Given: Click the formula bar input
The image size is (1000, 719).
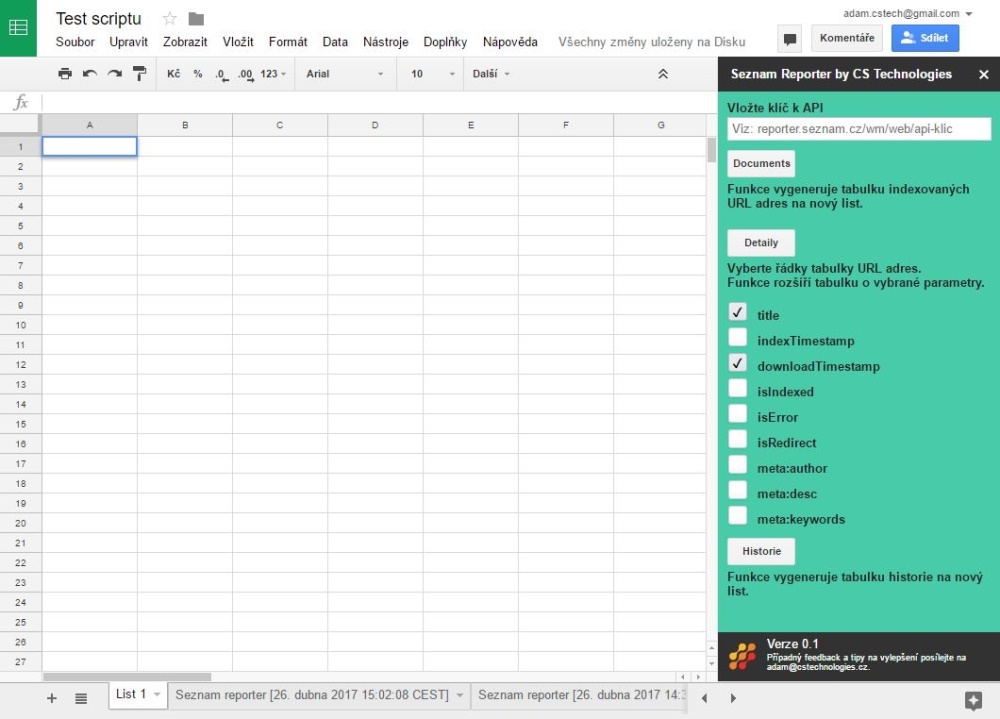Looking at the screenshot, I should [379, 101].
